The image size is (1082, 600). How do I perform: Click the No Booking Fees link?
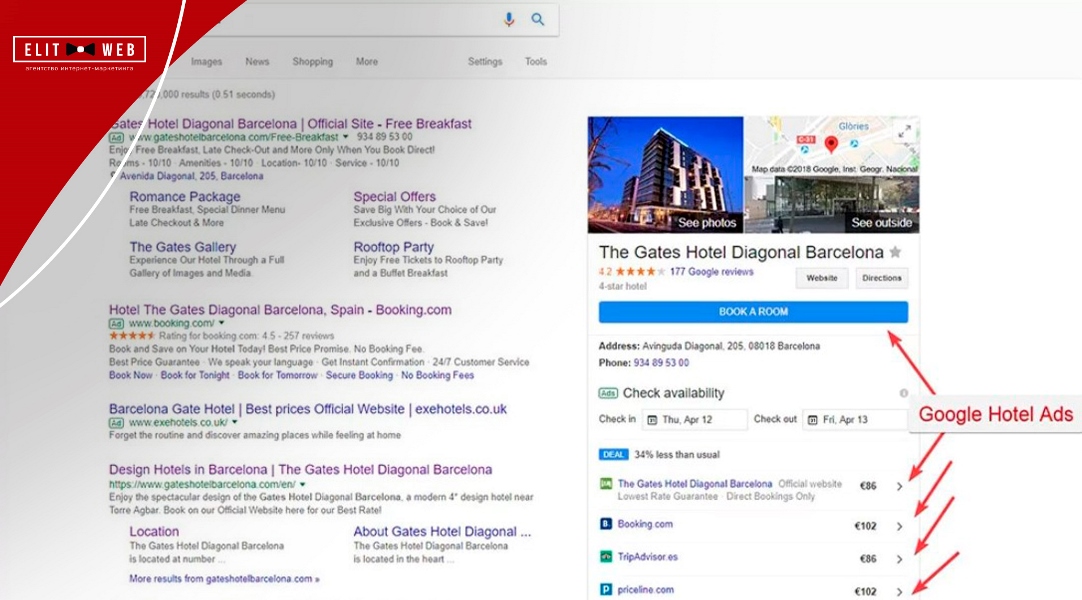437,375
